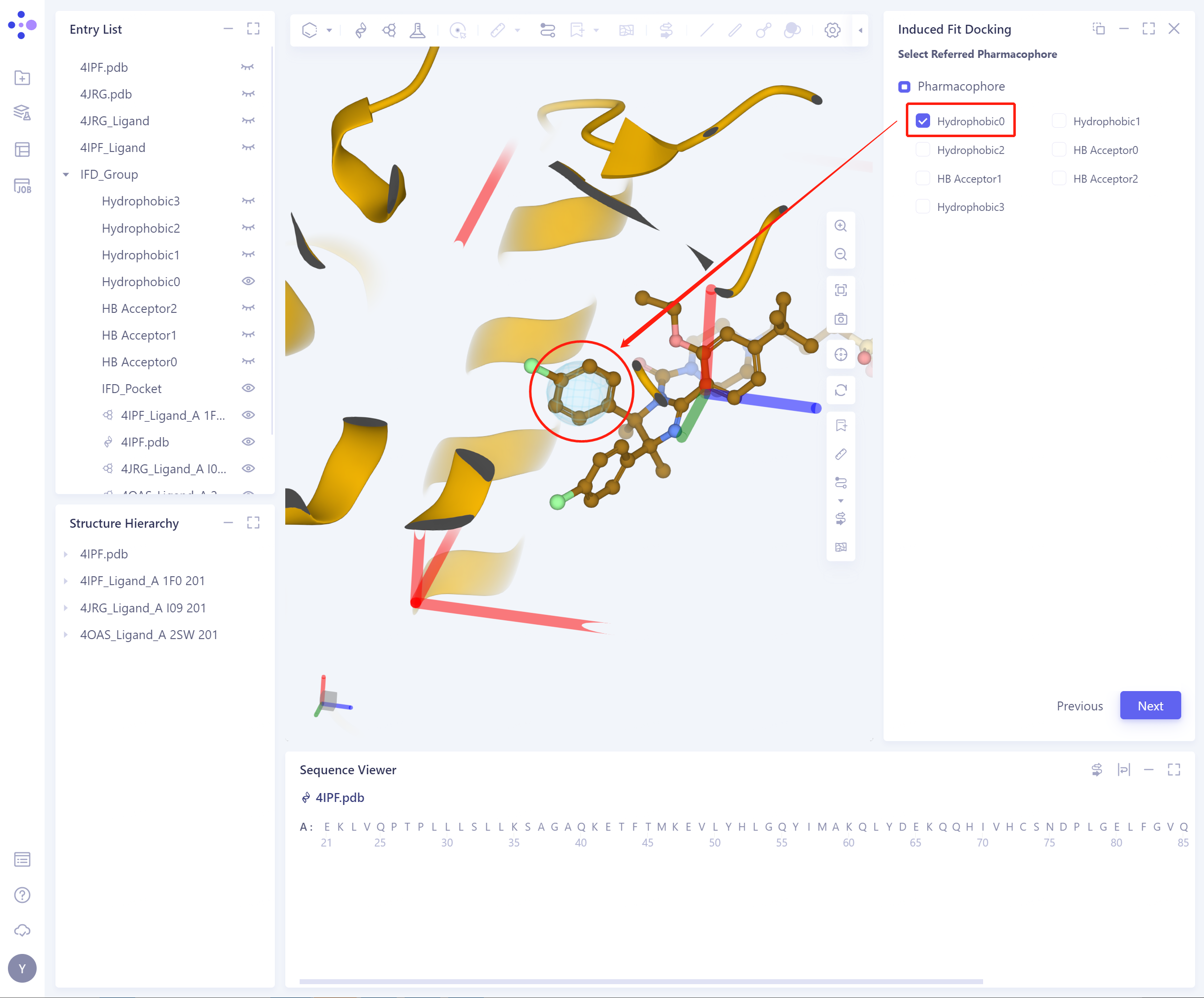This screenshot has height=998, width=1204.
Task: Uncheck the Hydrophobic0 pharmacophore checkbox
Action: tap(923, 120)
